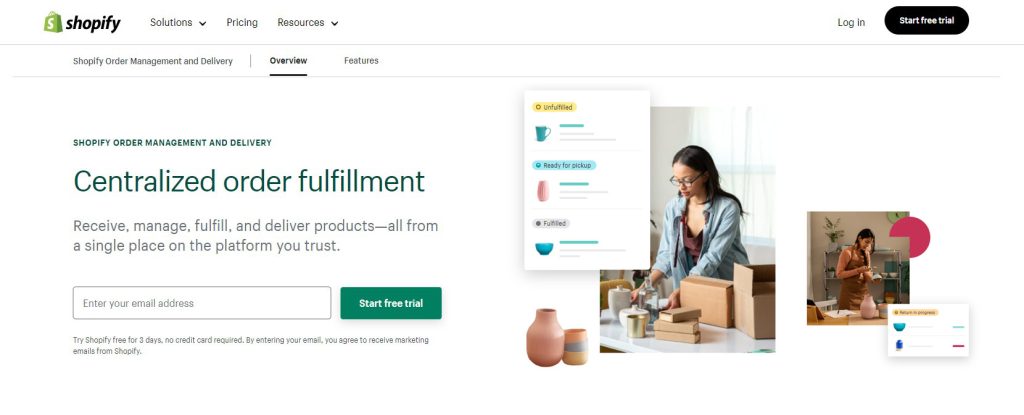Click the woman packing boxes photo
Image resolution: width=1024 pixels, height=415 pixels.
688,230
